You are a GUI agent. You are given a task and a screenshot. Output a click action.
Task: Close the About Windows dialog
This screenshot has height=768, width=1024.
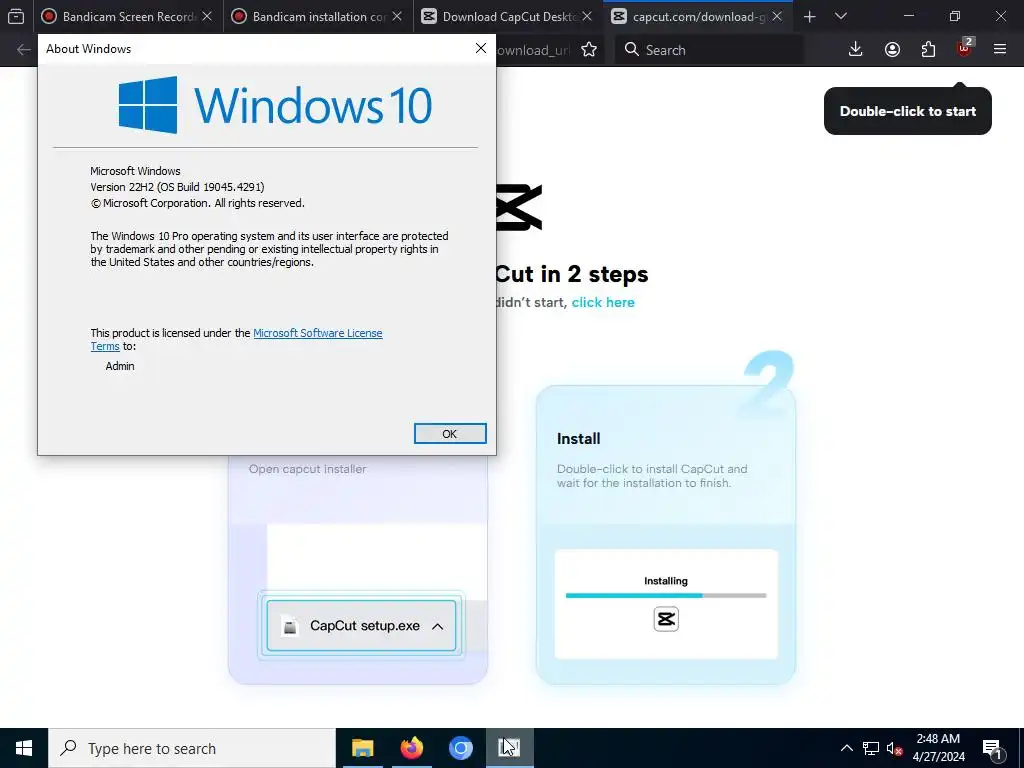pyautogui.click(x=481, y=48)
